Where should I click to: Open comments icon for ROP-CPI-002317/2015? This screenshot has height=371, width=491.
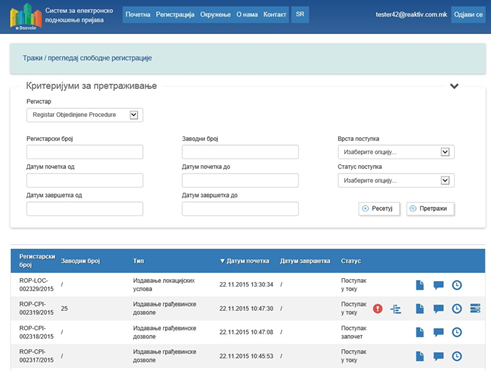click(438, 356)
